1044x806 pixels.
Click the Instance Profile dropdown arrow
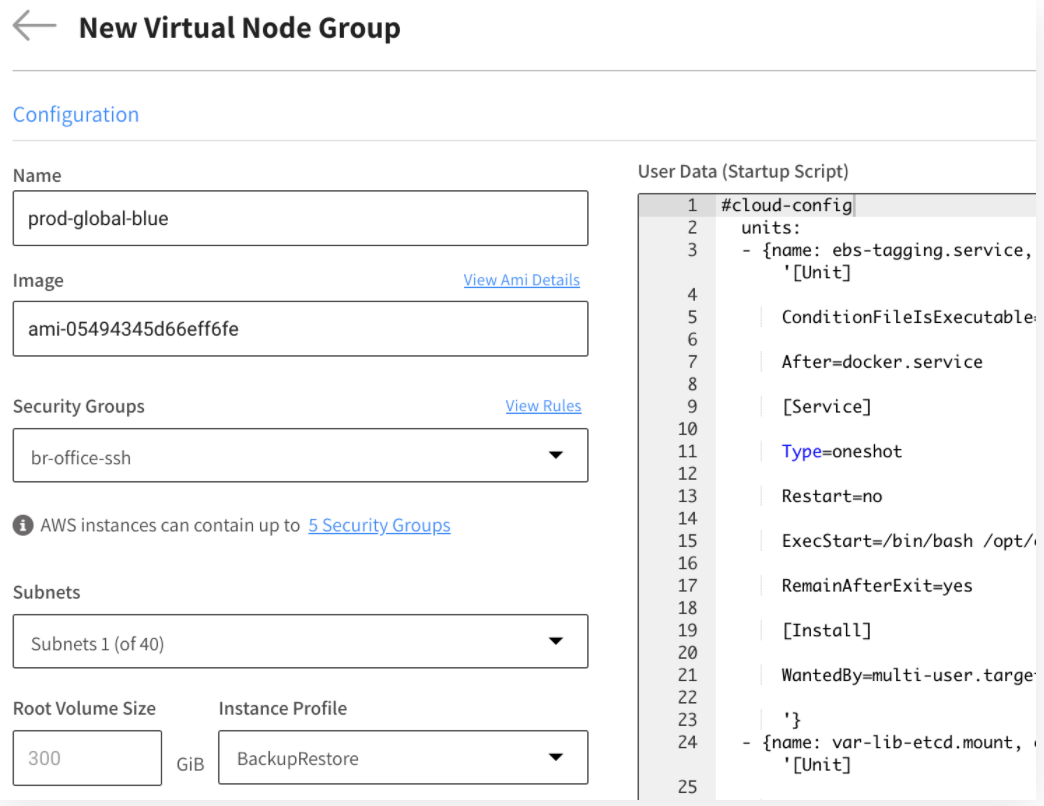(x=557, y=758)
